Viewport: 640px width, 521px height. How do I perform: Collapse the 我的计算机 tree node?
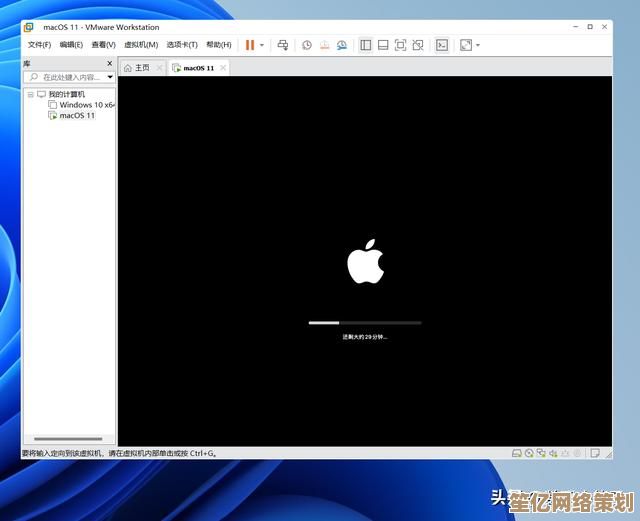point(30,95)
